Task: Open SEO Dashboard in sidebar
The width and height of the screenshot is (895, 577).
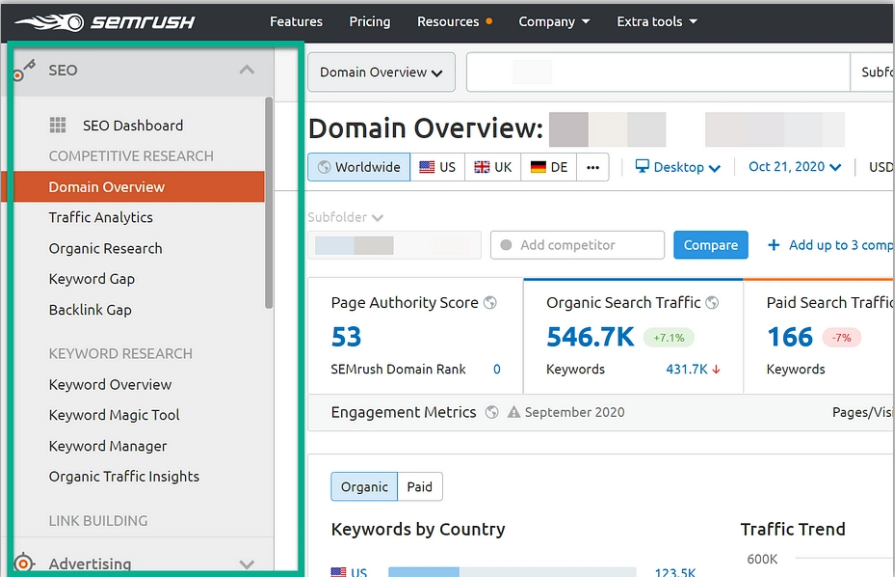Action: click(133, 126)
